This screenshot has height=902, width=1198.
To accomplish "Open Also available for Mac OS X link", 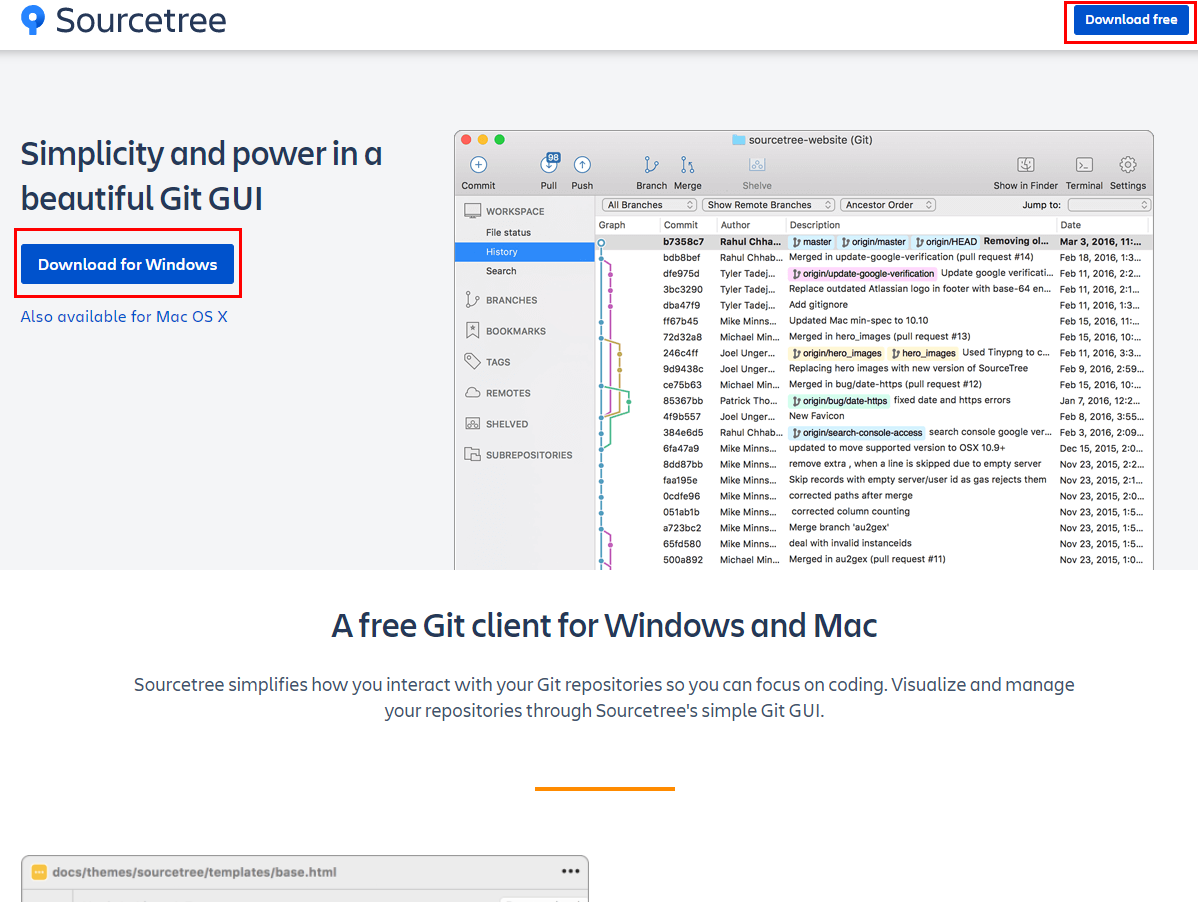I will click(124, 316).
